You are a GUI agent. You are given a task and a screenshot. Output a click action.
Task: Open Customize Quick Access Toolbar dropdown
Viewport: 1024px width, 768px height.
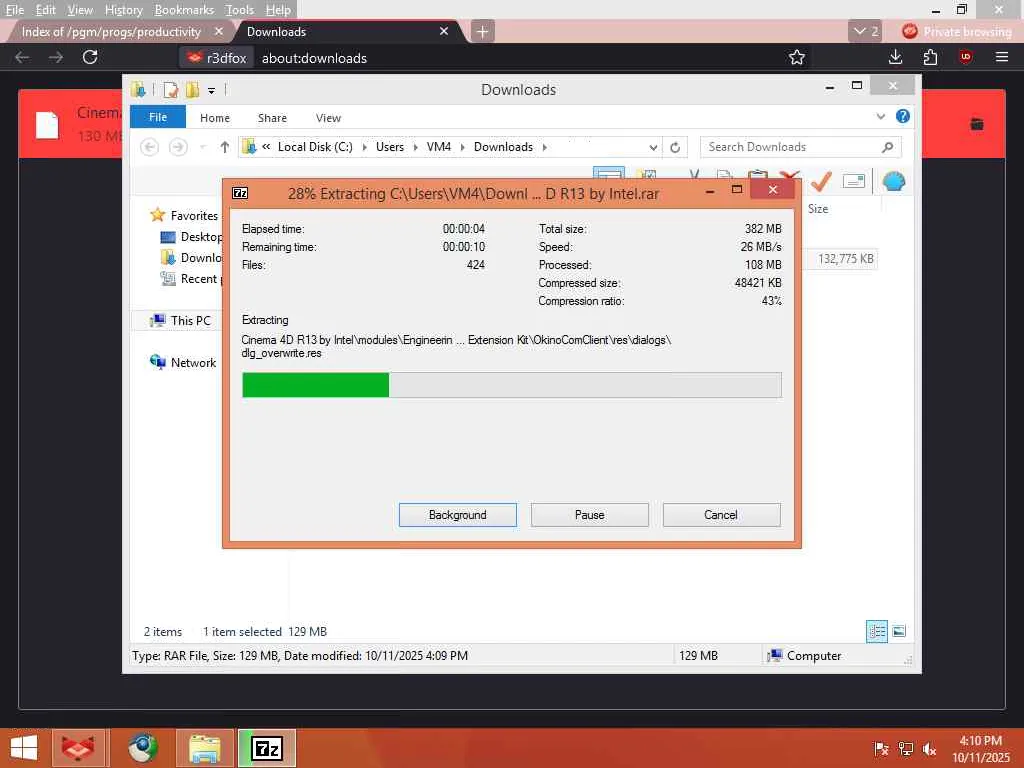point(211,90)
